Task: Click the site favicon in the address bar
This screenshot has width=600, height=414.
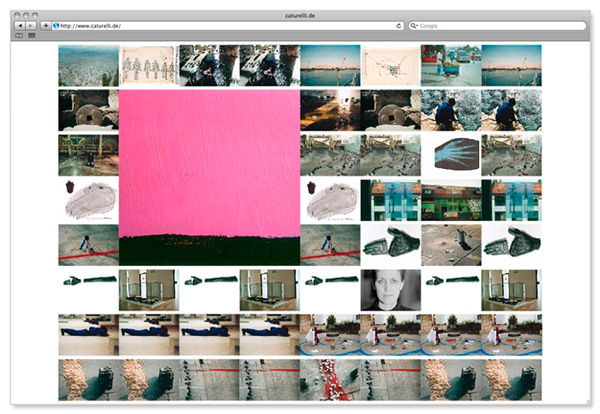Action: (x=56, y=25)
